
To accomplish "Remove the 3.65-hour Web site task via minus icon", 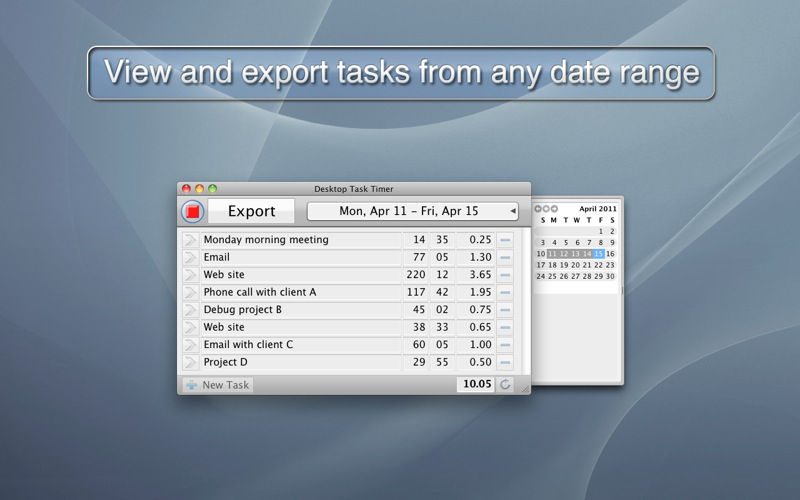I will tap(505, 274).
